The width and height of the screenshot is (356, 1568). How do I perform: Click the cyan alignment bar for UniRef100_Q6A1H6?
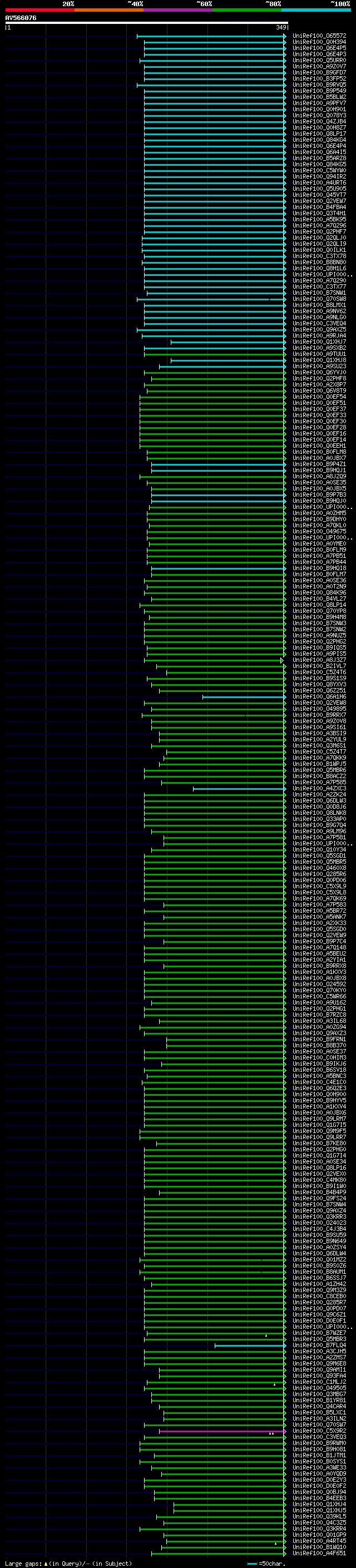click(244, 698)
